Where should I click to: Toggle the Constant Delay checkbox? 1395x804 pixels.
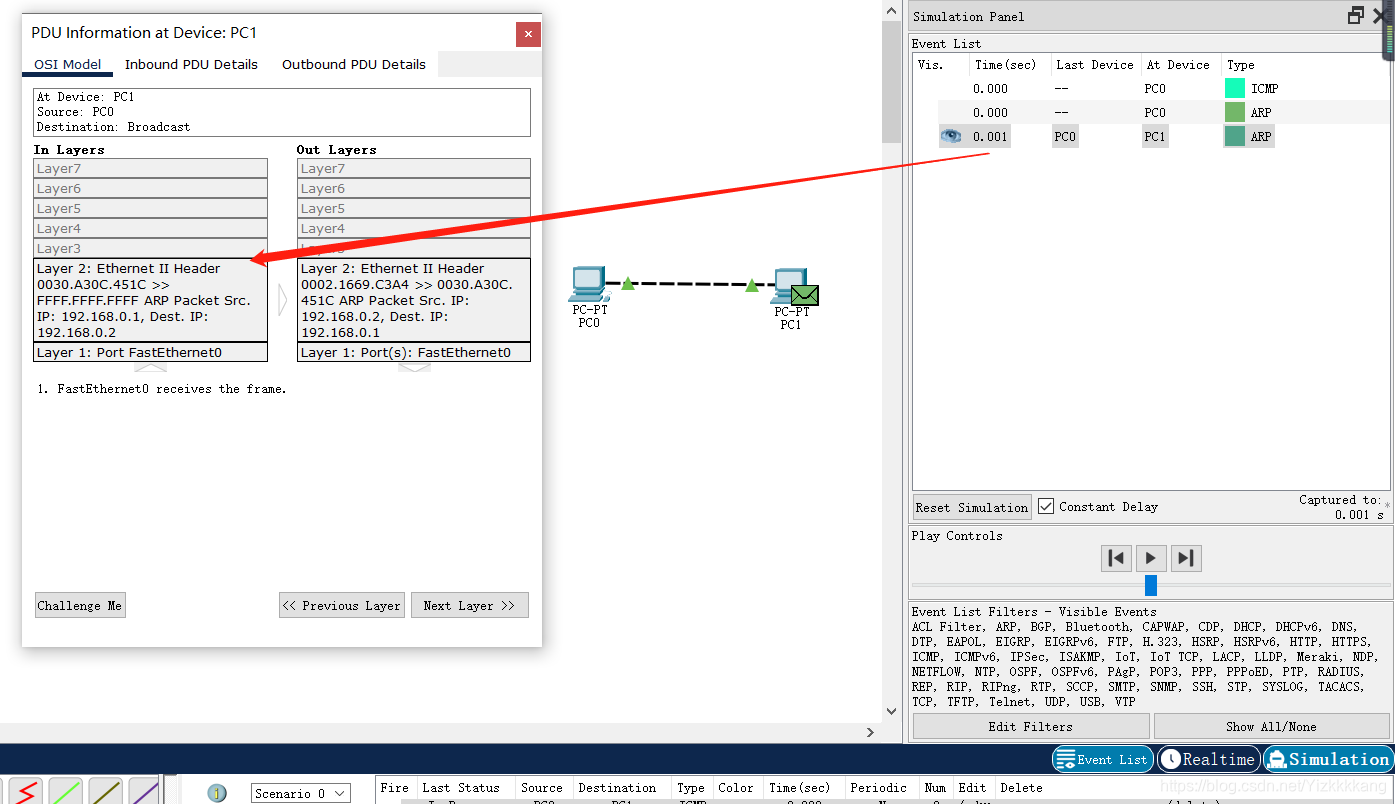pos(1046,506)
